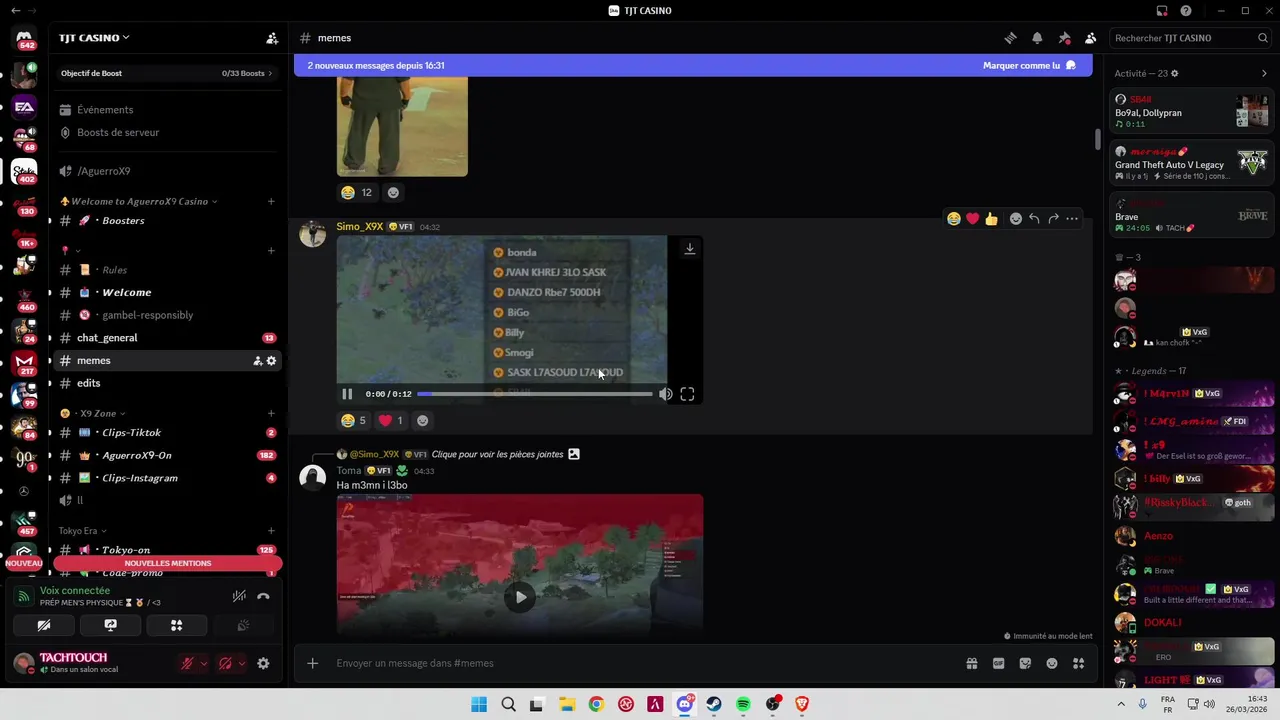Open the Rules channel
Image resolution: width=1280 pixels, height=720 pixels.
166,270
